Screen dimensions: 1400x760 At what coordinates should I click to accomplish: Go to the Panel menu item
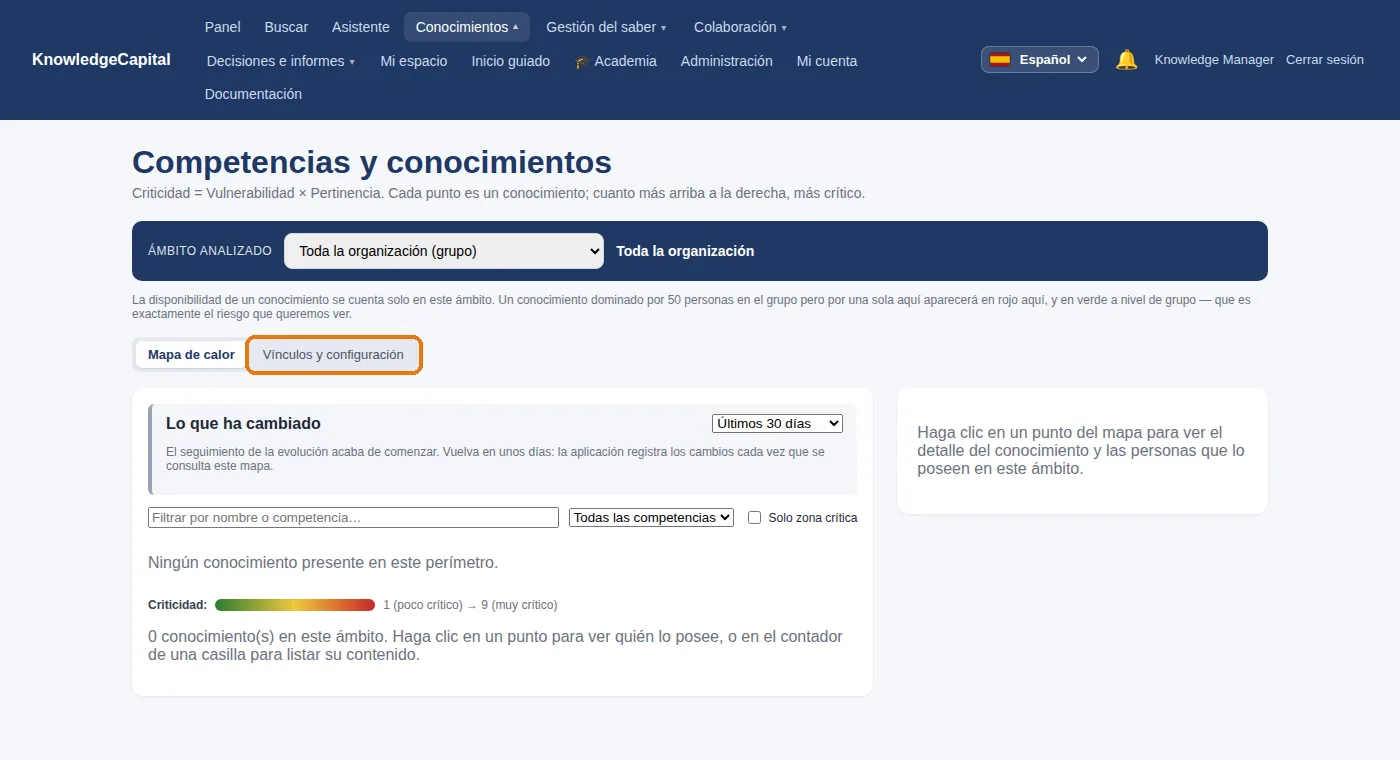223,27
